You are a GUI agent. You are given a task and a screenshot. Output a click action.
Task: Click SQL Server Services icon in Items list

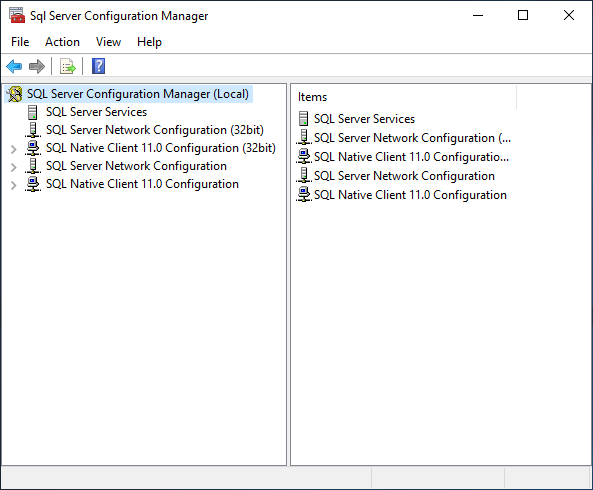pyautogui.click(x=303, y=119)
